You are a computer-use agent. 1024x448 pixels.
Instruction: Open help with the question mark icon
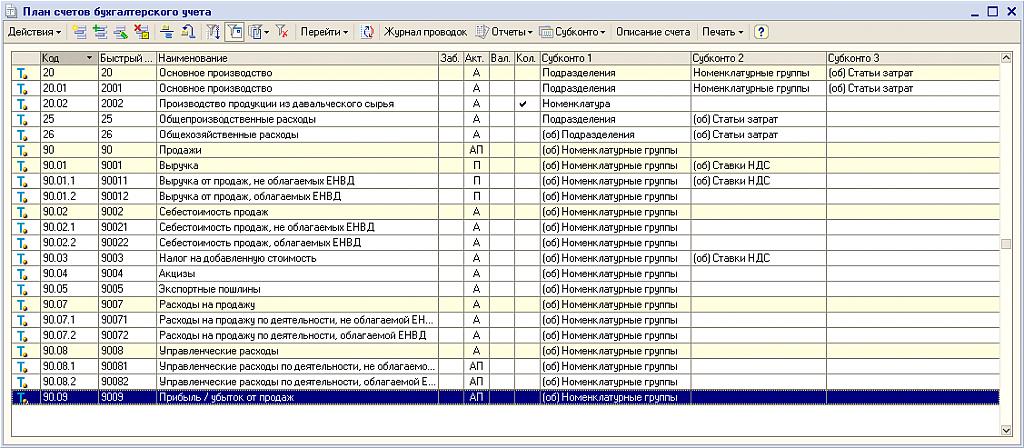(x=761, y=32)
